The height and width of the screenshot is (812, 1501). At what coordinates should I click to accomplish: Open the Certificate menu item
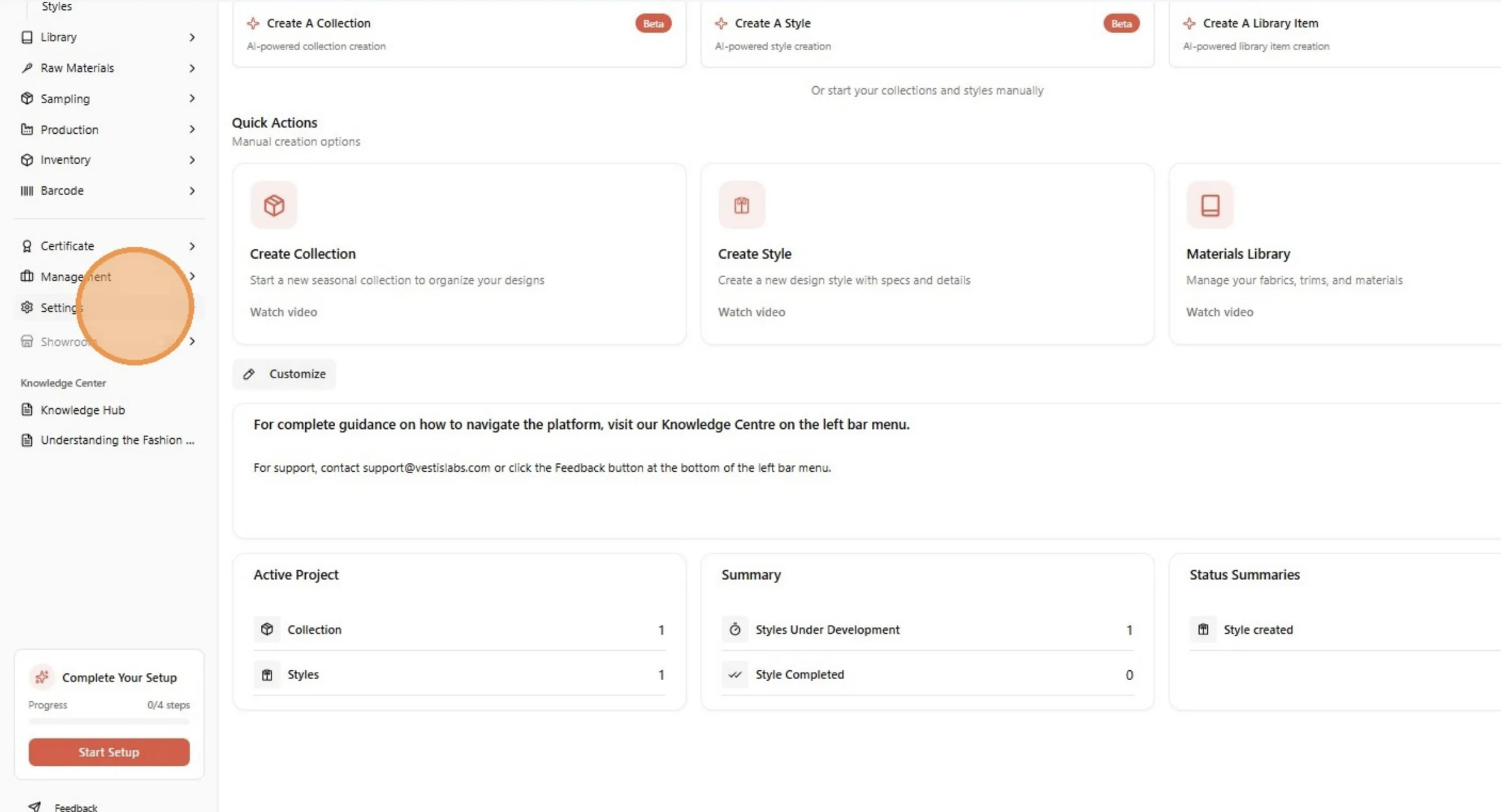[108, 246]
